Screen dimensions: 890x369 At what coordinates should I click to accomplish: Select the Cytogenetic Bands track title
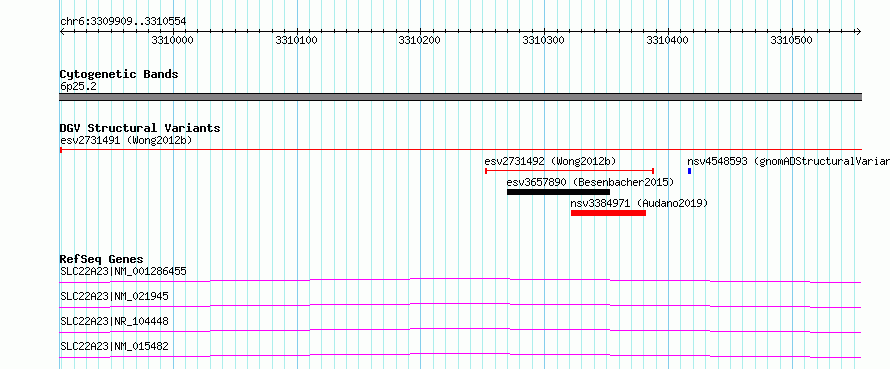119,74
